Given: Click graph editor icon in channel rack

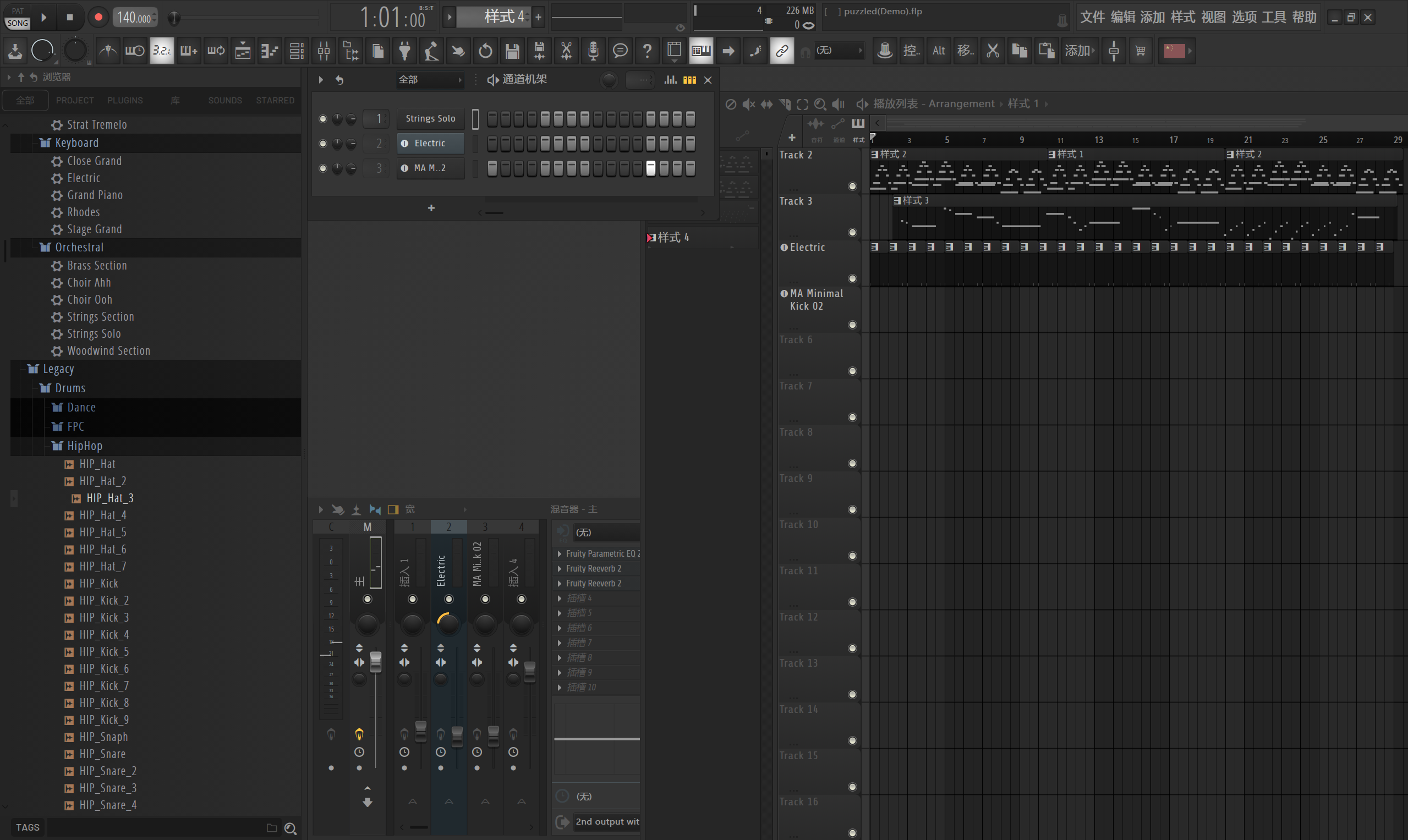Looking at the screenshot, I should coord(671,80).
